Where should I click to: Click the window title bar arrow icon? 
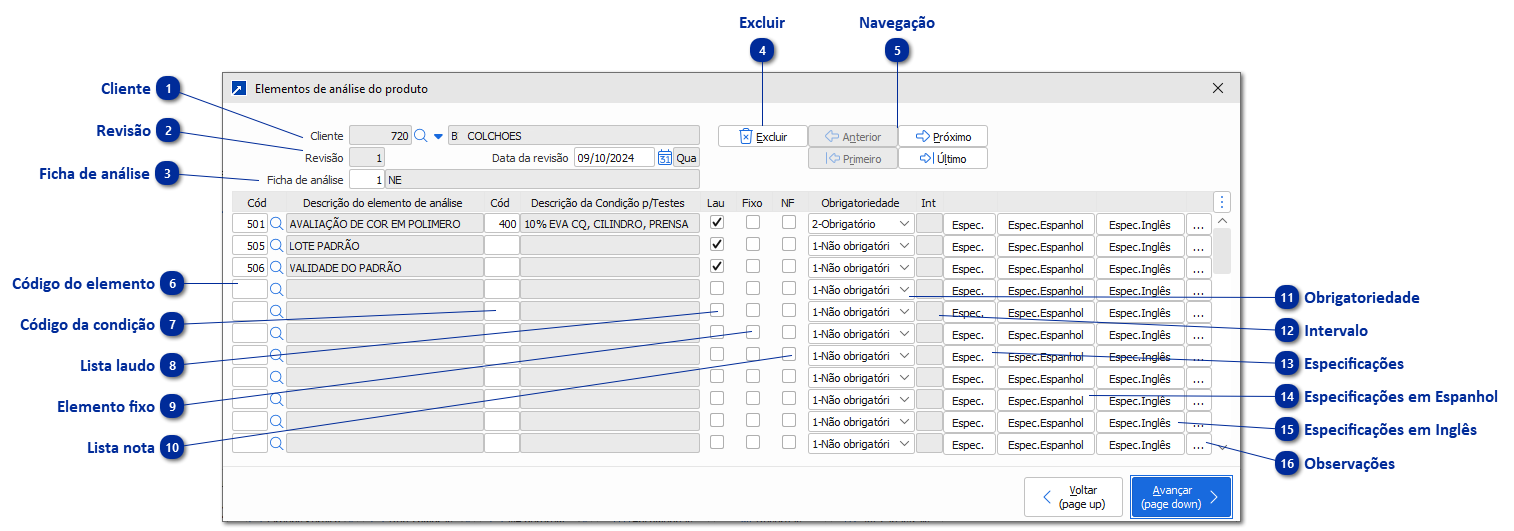(238, 88)
